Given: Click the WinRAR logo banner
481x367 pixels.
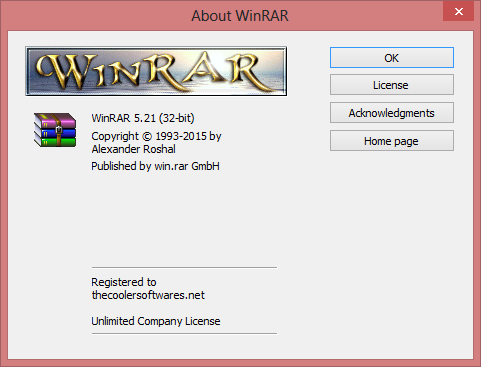Looking at the screenshot, I should [x=156, y=71].
